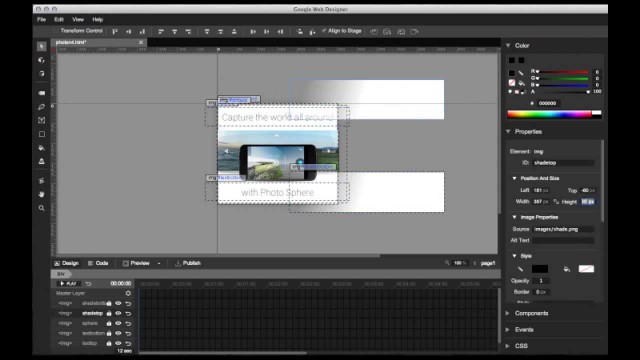Click the red R color slider
The image size is (640, 360).
562,72
